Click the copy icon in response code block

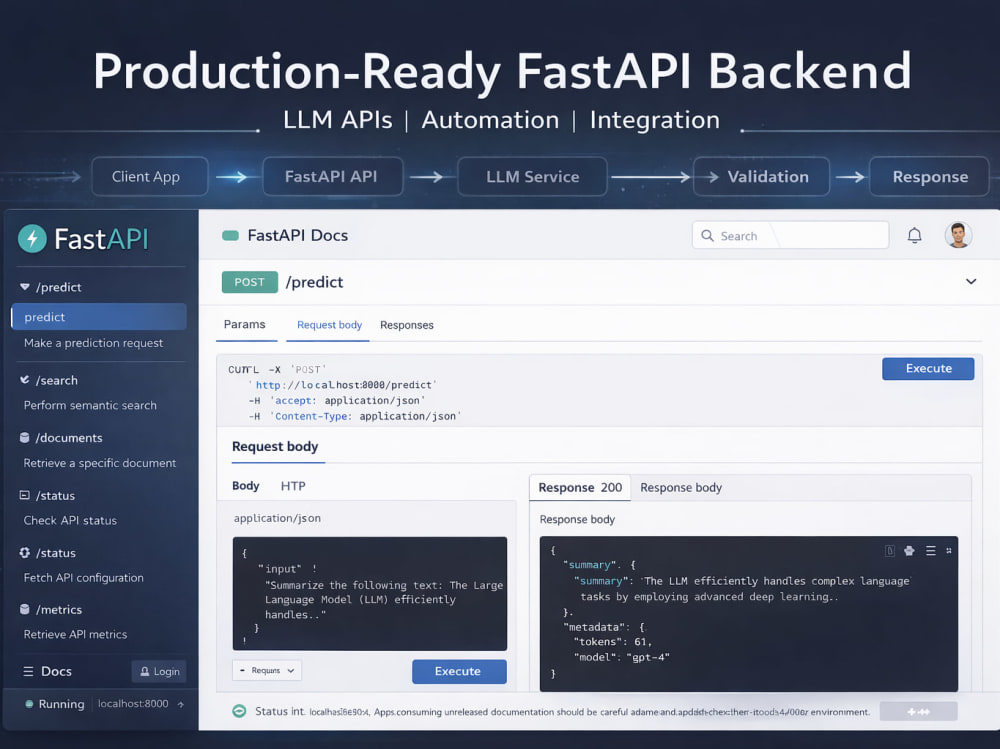(x=890, y=551)
